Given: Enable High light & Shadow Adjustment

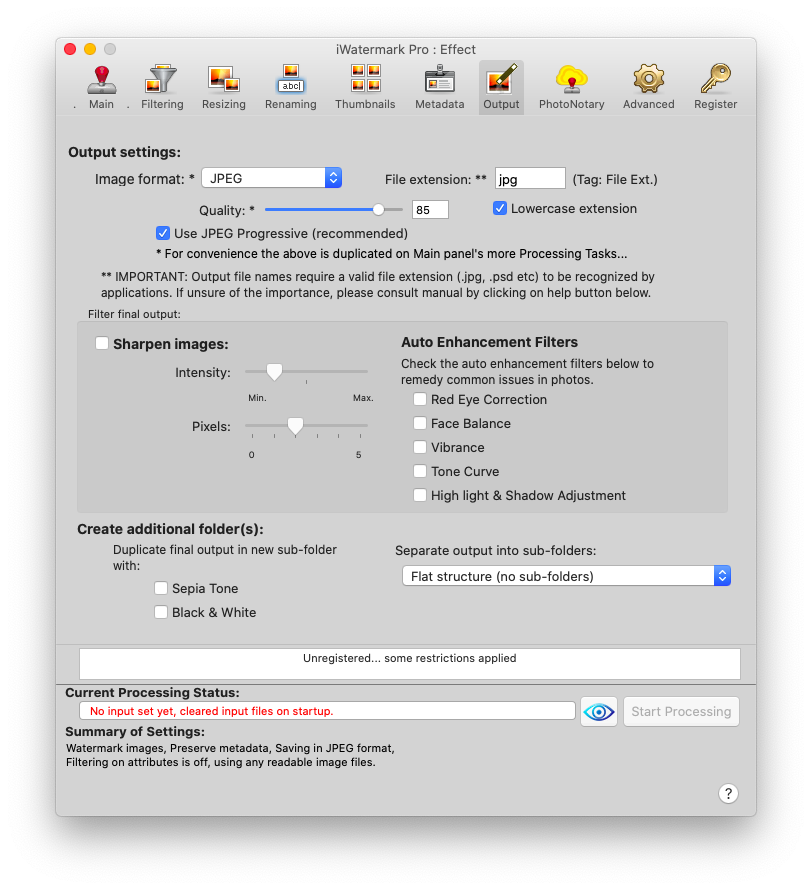Looking at the screenshot, I should click(420, 495).
